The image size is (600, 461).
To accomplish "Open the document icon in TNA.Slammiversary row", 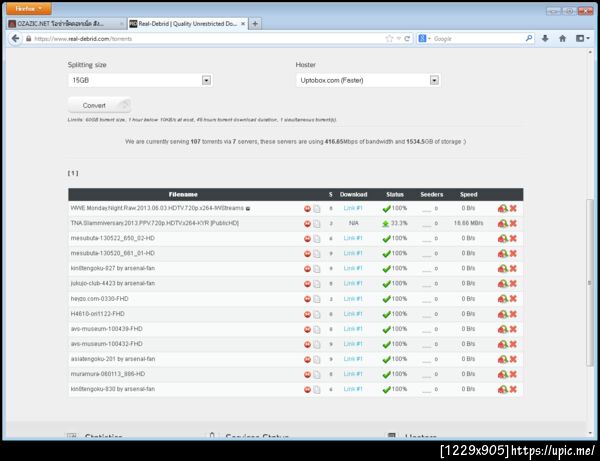I will point(317,223).
